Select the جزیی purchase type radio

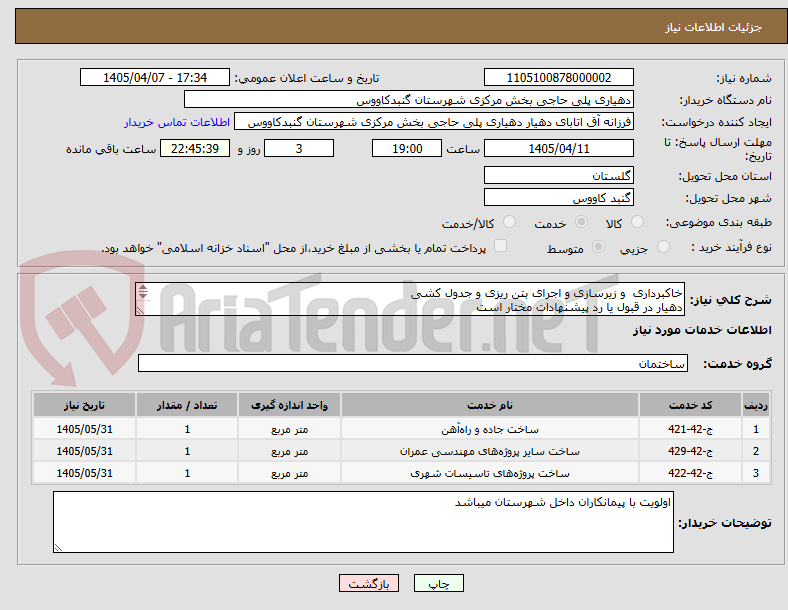point(663,247)
